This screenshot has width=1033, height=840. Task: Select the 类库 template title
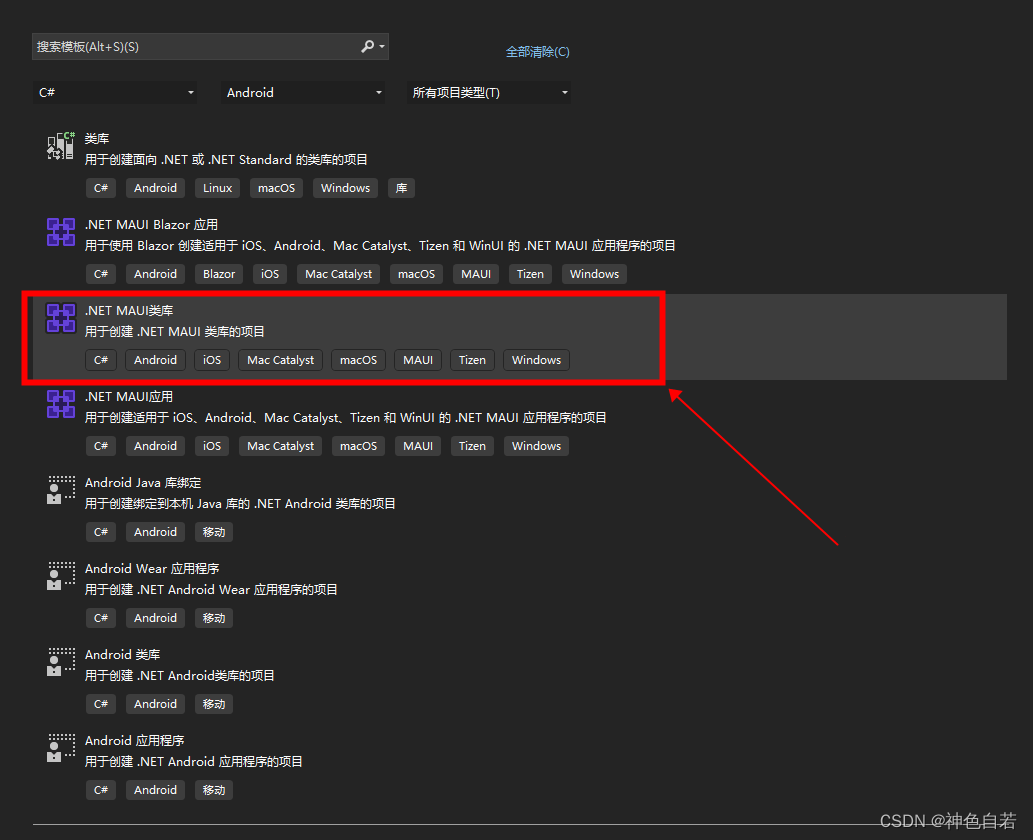point(97,138)
